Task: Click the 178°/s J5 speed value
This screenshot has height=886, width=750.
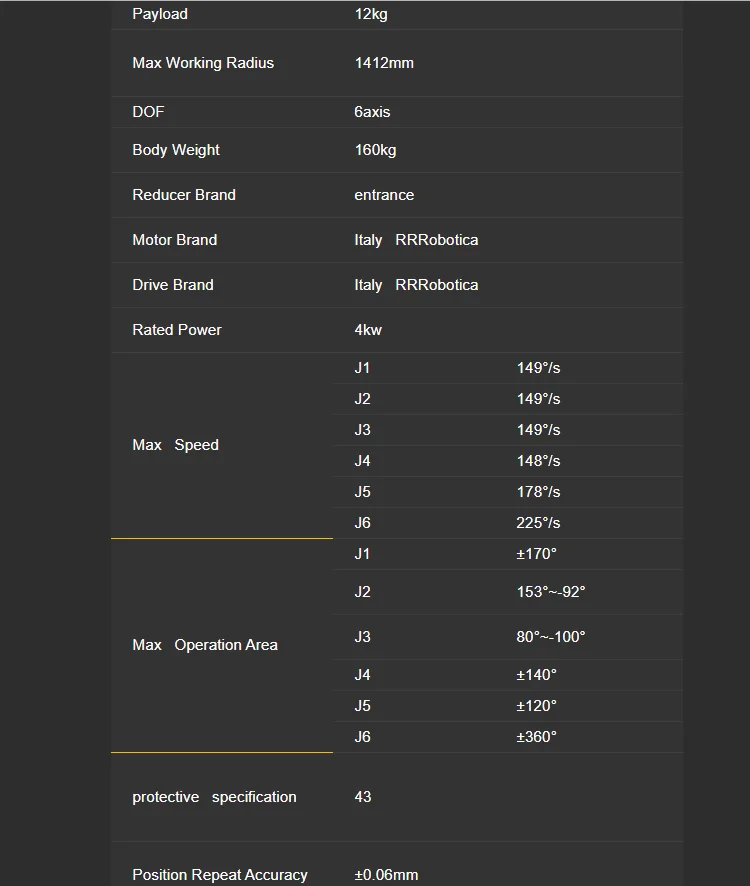Action: [x=538, y=492]
